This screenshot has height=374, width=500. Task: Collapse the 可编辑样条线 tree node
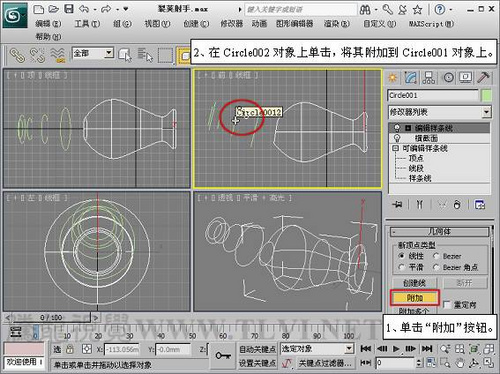pos(395,148)
